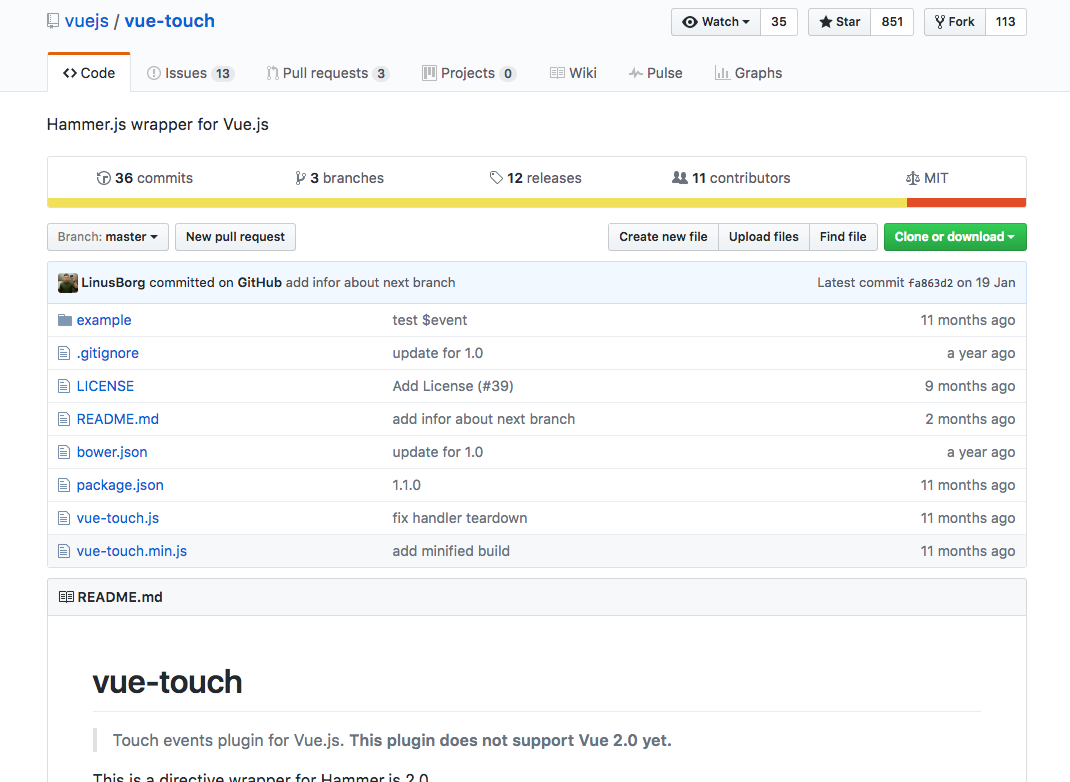Open the 'add minified build' commit message
Screen dimensions: 1070x782
(x=451, y=551)
